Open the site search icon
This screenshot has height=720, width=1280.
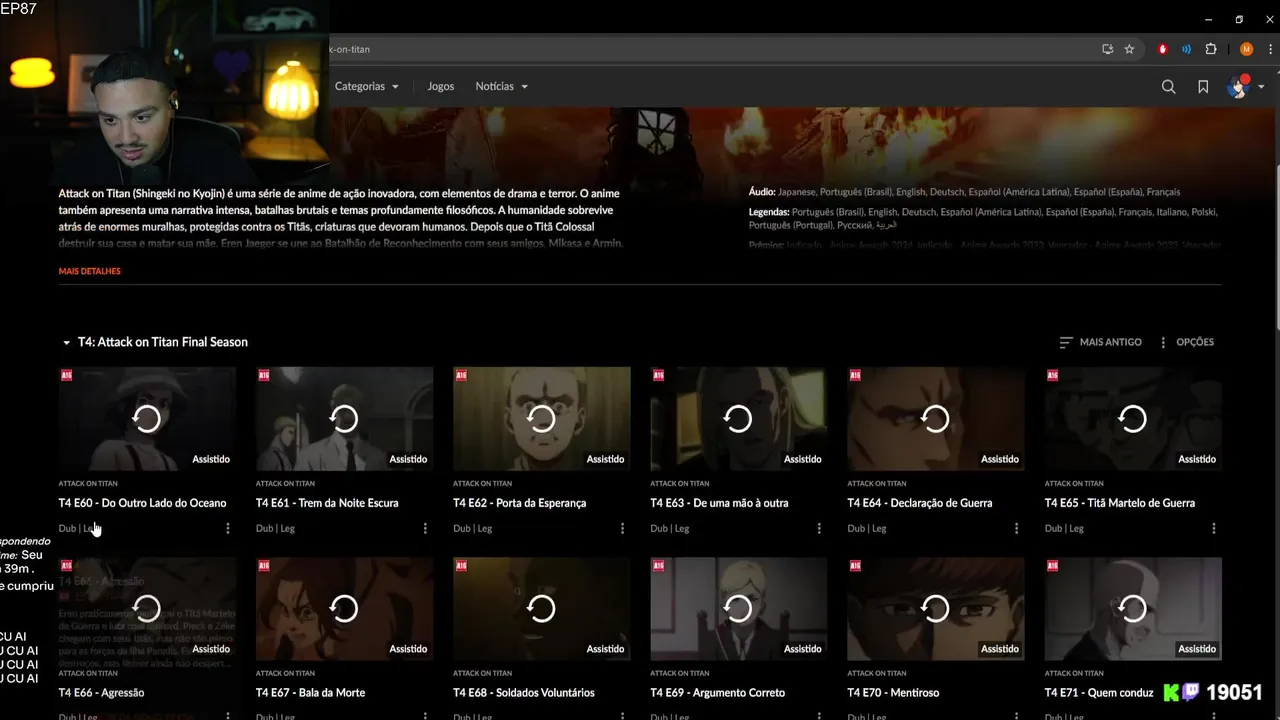pos(1168,87)
